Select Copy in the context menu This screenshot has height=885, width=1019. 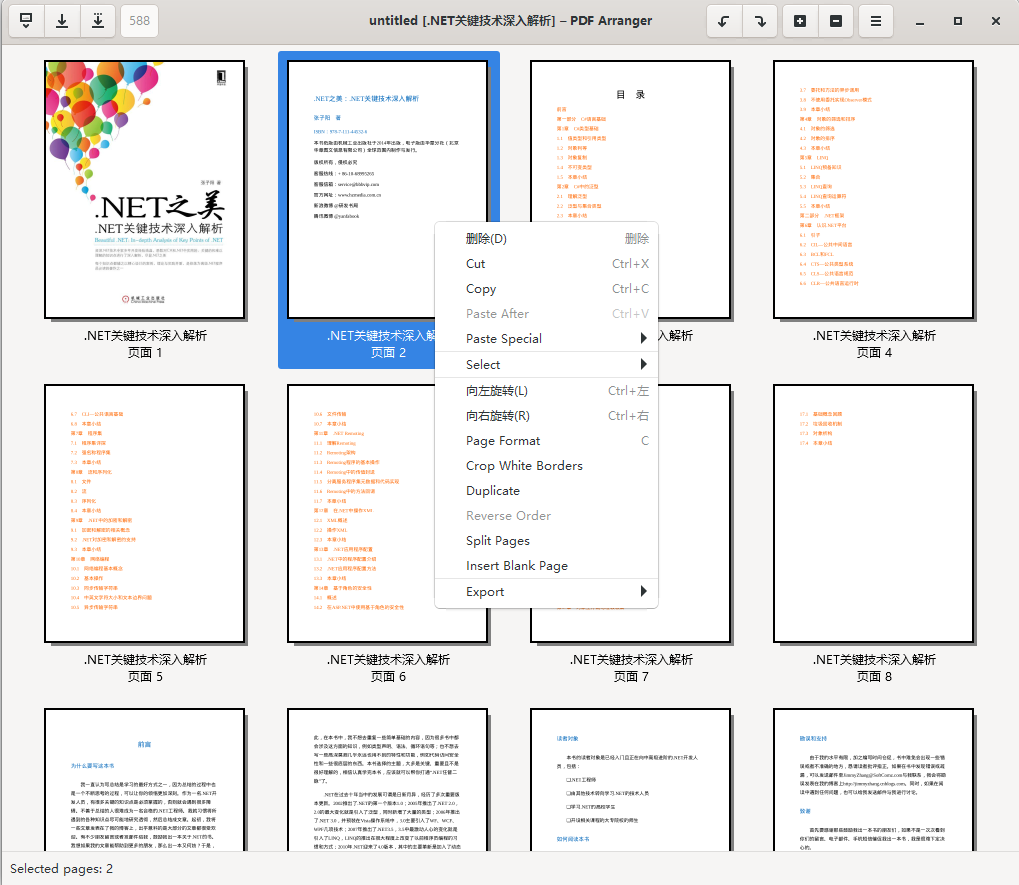(x=547, y=289)
